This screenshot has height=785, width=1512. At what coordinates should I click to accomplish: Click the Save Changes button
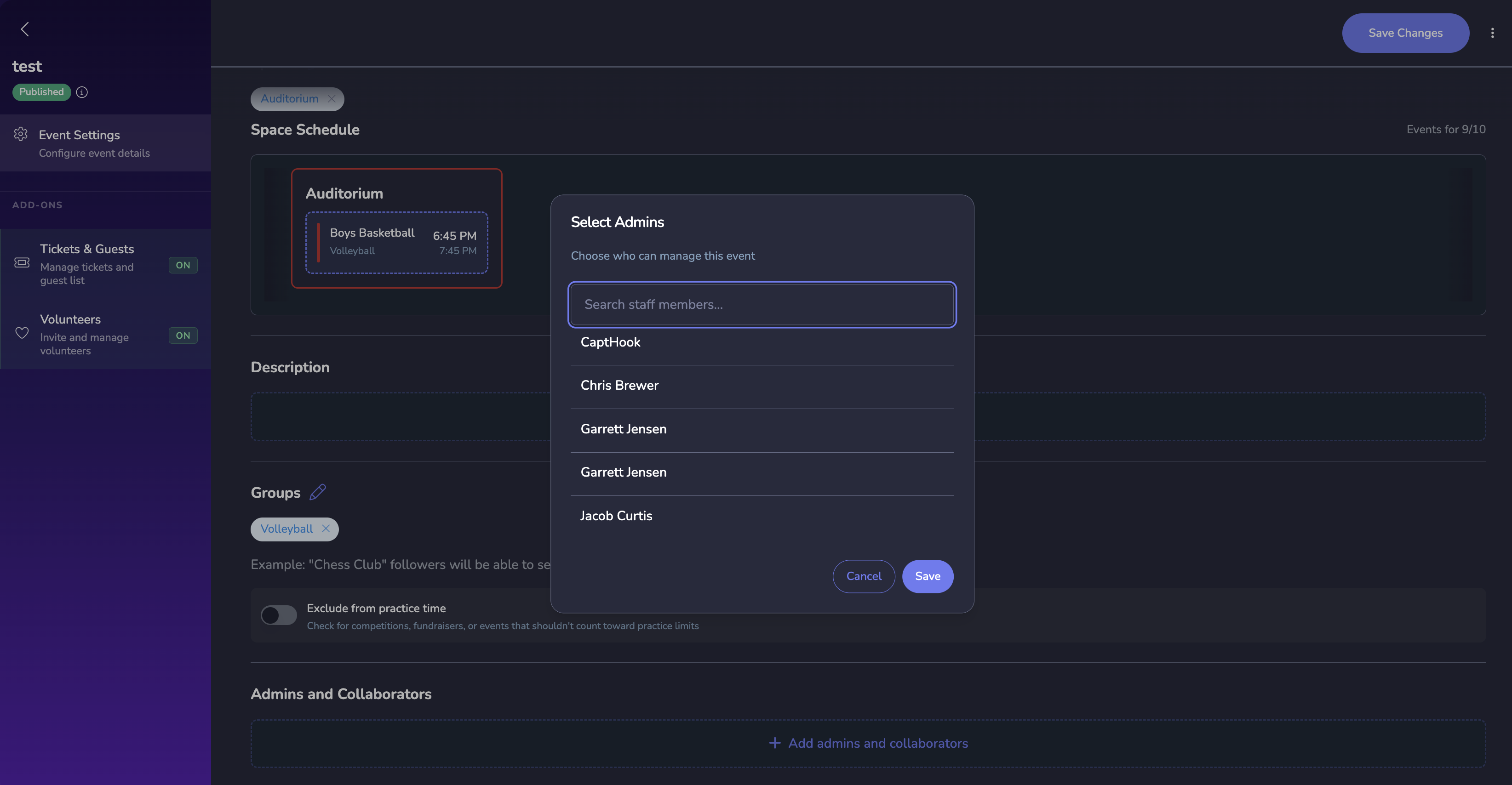[x=1405, y=32]
